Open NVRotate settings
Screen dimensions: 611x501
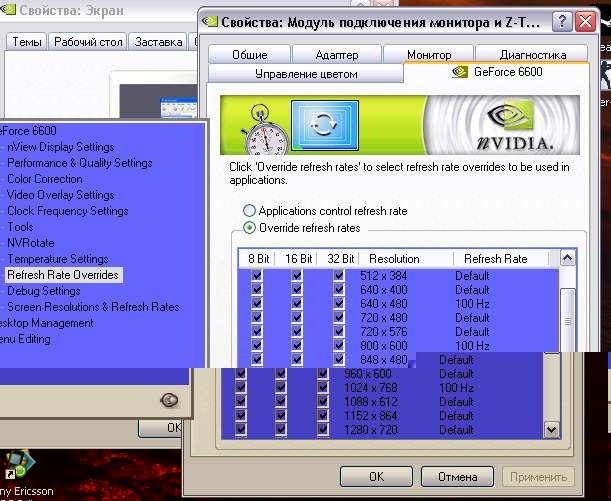(31, 243)
